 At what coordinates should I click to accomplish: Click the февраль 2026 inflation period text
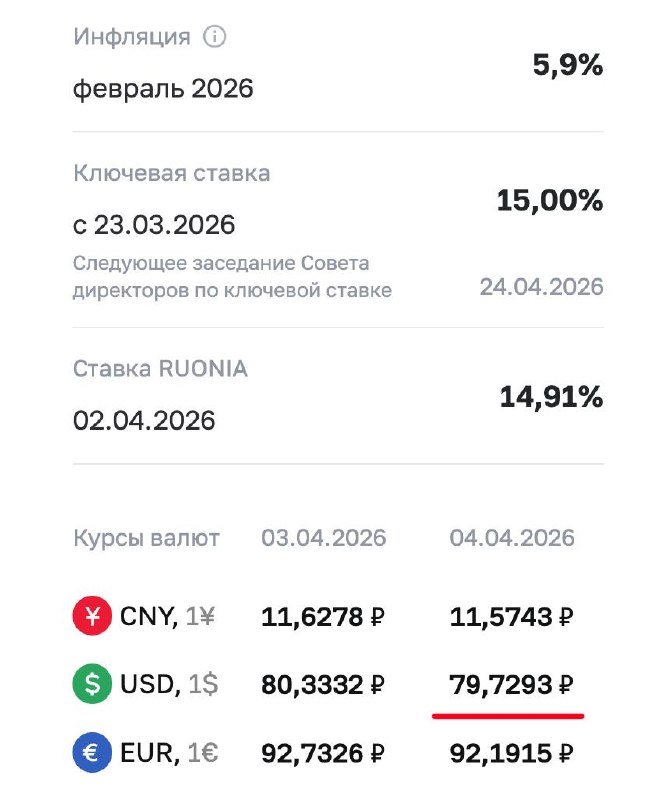(x=163, y=89)
